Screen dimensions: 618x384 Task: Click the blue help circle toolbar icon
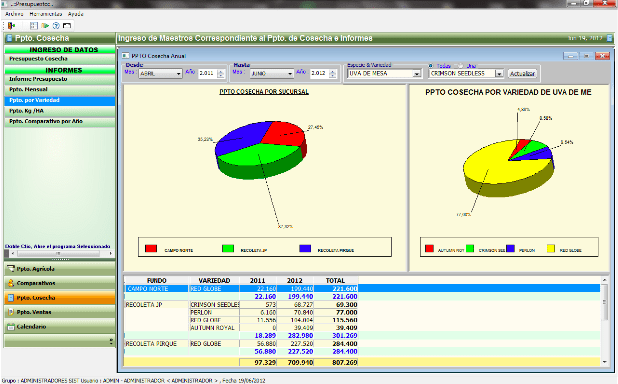[56, 26]
